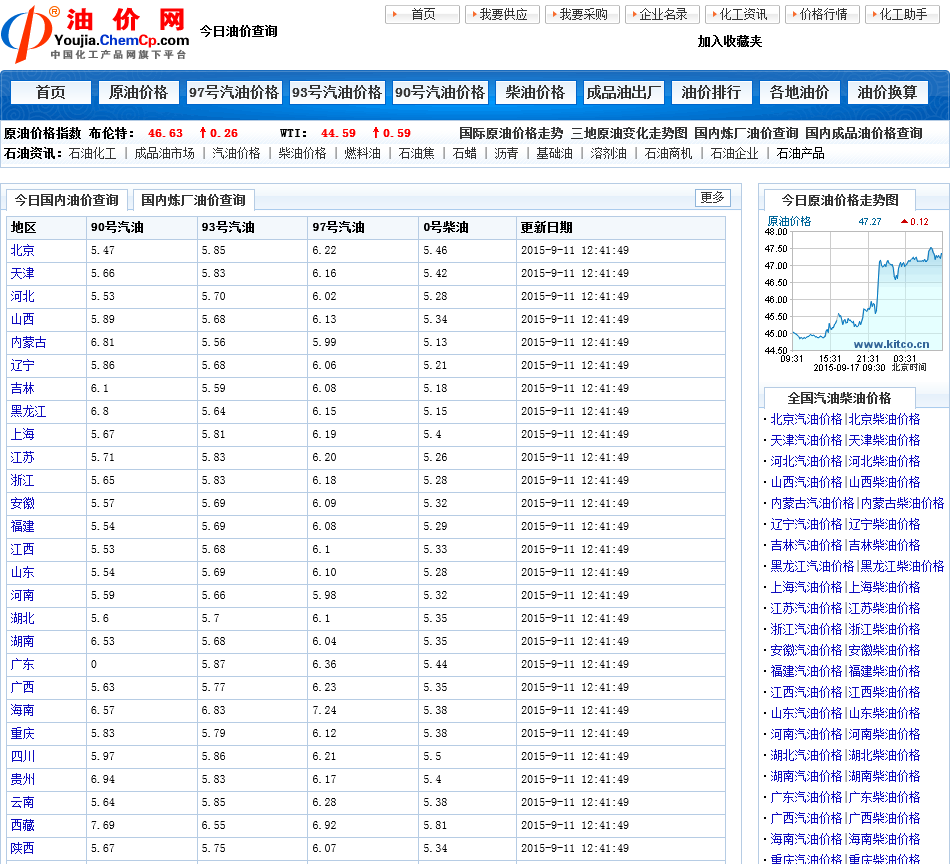Image resolution: width=950 pixels, height=864 pixels.
Task: Open 加入收藏夹 link
Action: pyautogui.click(x=729, y=41)
